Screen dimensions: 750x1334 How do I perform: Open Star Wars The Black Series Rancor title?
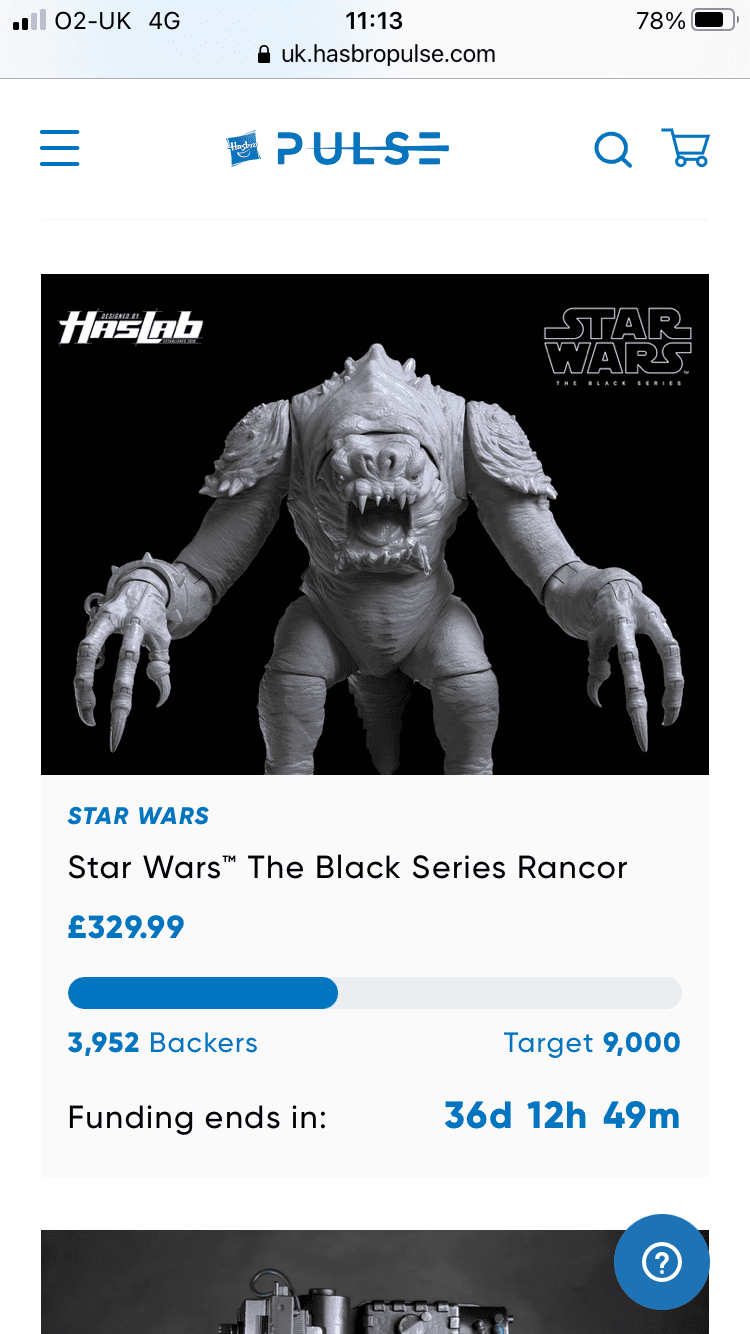(x=348, y=867)
